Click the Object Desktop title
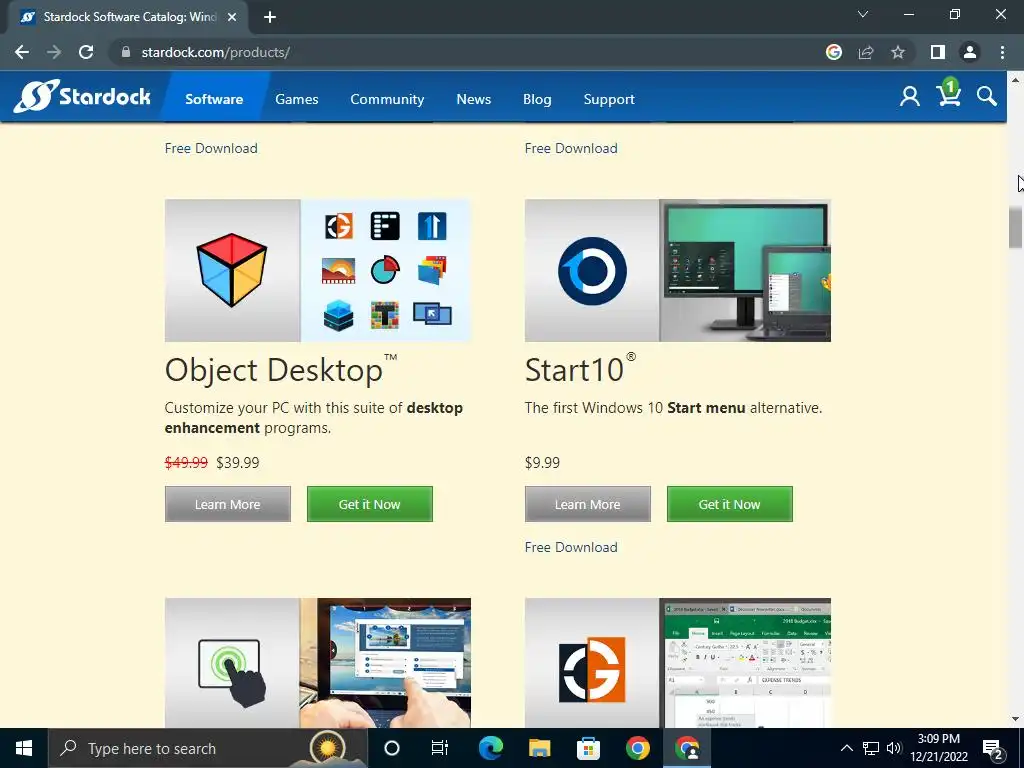Viewport: 1024px width, 768px height. pyautogui.click(x=280, y=370)
